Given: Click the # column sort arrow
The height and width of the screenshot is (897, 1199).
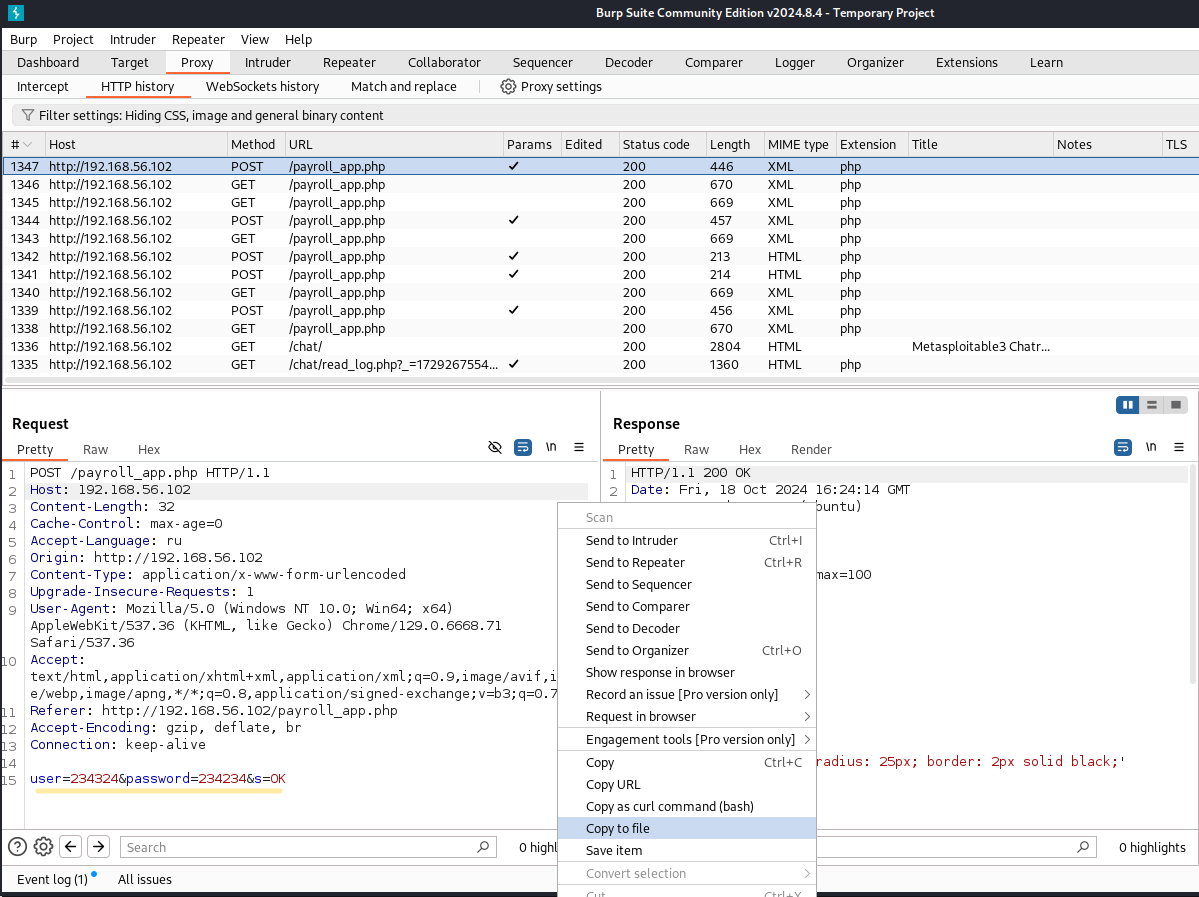Looking at the screenshot, I should pyautogui.click(x=28, y=145).
